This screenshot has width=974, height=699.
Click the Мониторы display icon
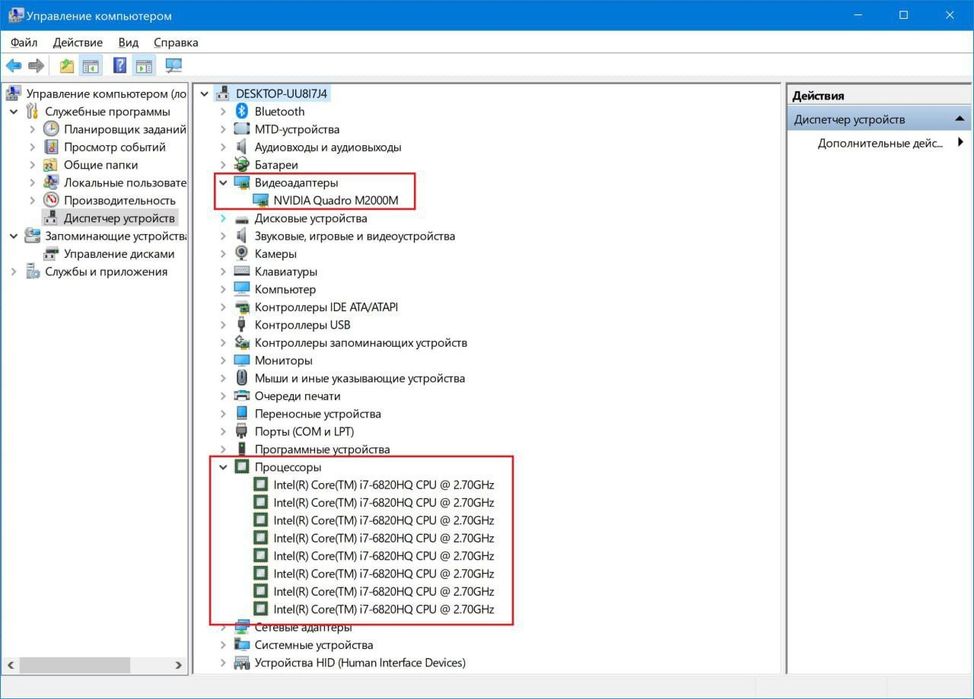coord(242,360)
